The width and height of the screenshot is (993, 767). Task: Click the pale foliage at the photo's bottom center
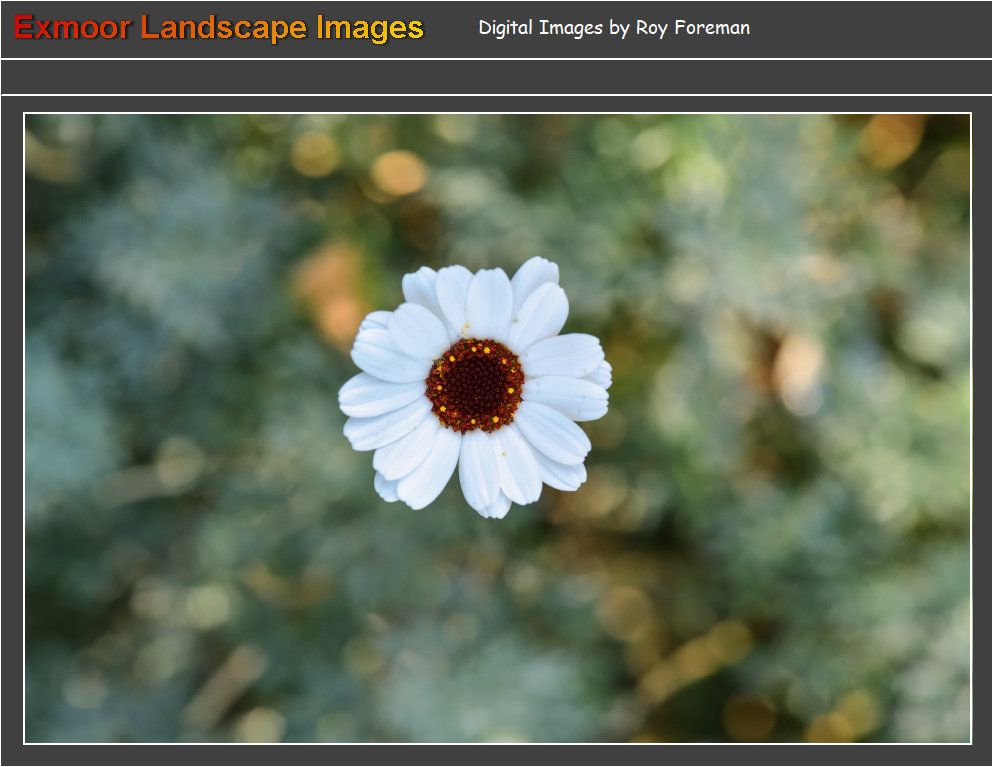point(480,680)
